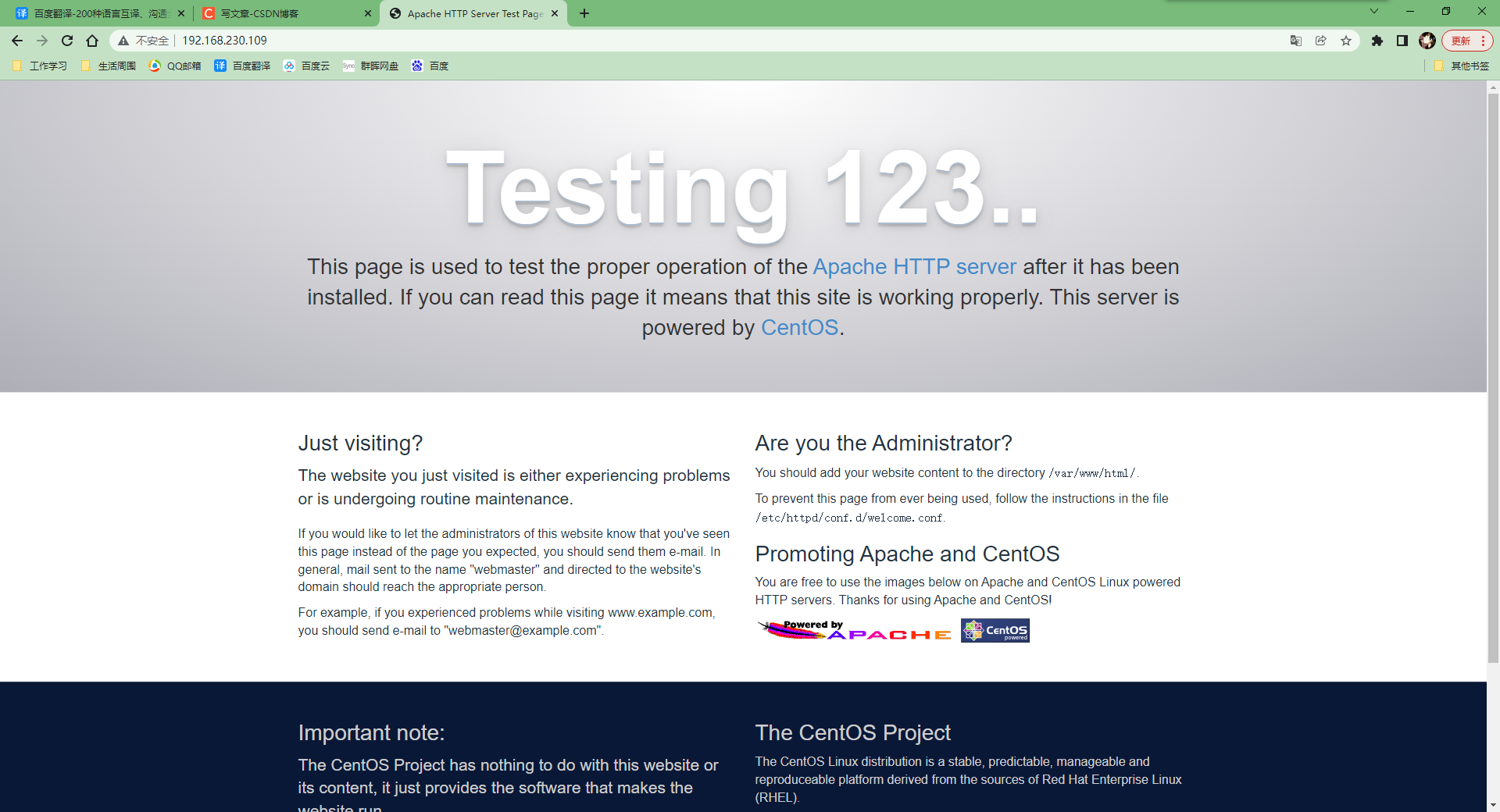Screen dimensions: 1500x812
Task: Go back to the previous page
Action: point(17,41)
